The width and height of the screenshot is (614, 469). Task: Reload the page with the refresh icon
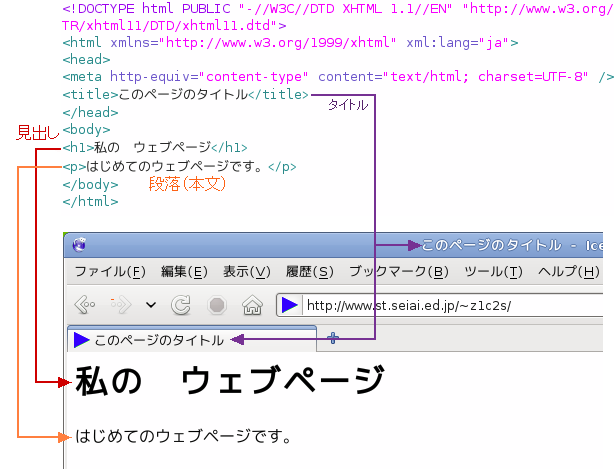[x=181, y=305]
